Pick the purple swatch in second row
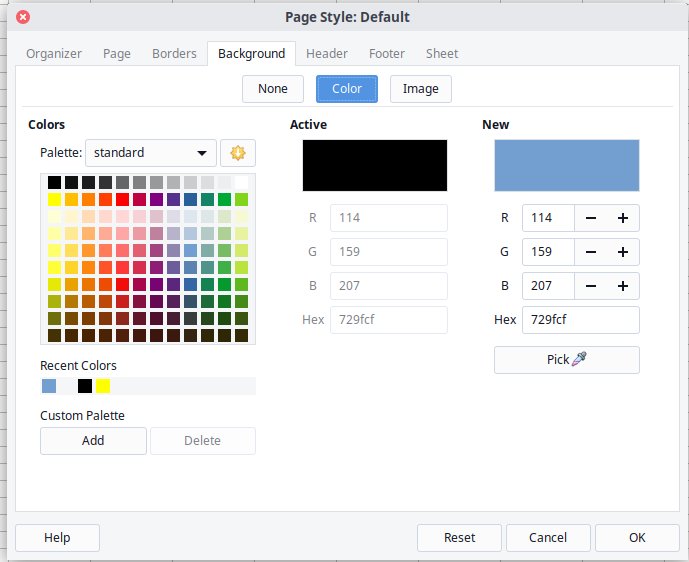Image resolution: width=689 pixels, height=562 pixels. click(x=156, y=199)
